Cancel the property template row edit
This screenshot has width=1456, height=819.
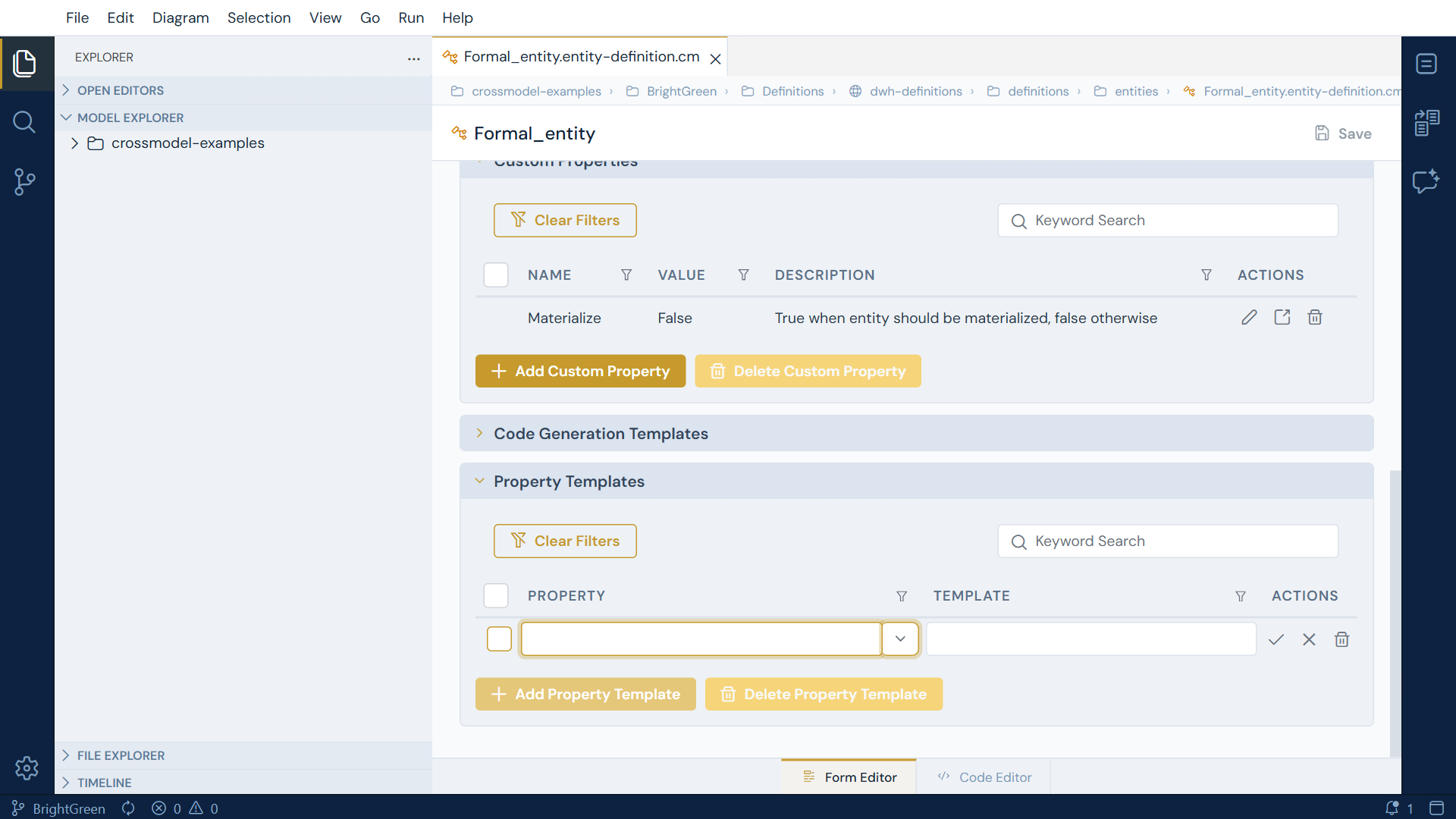(1309, 639)
